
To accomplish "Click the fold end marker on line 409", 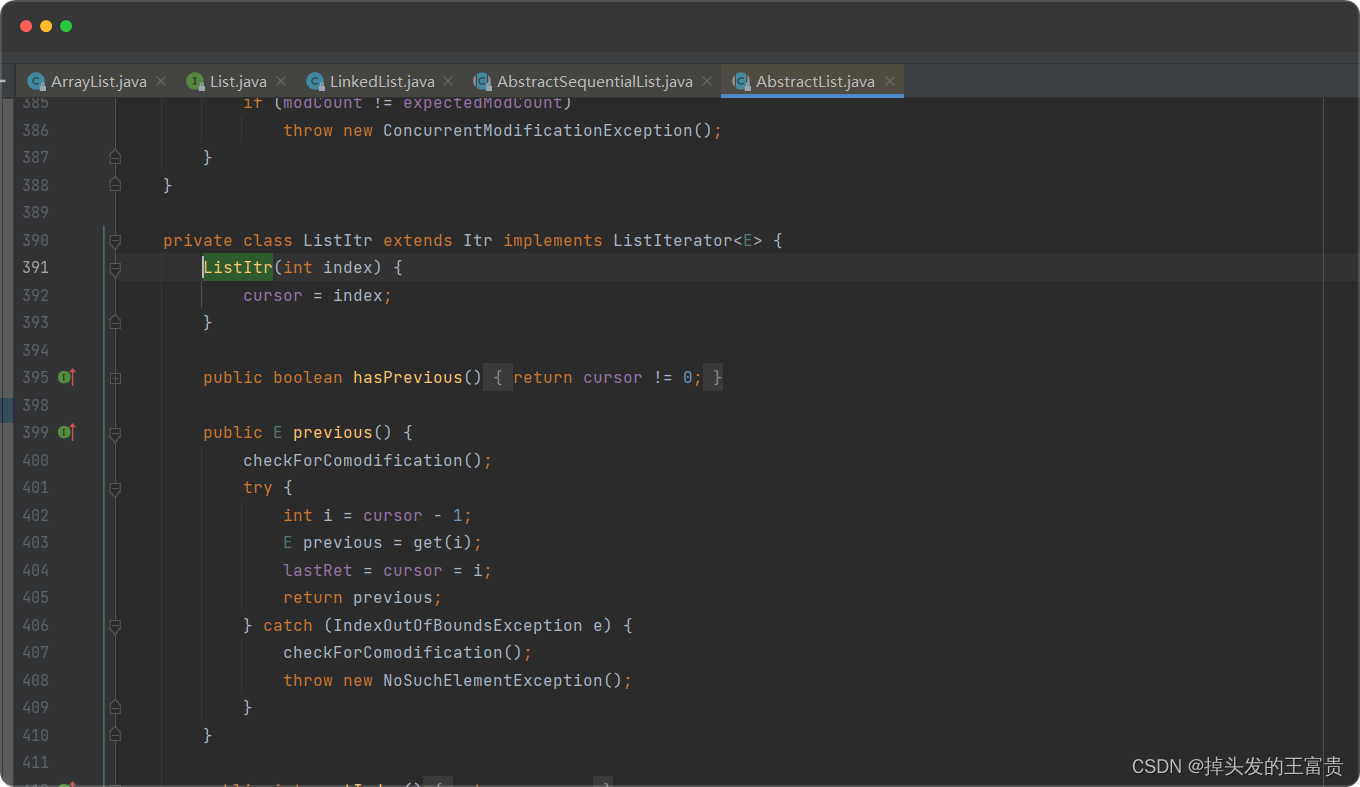I will [115, 707].
